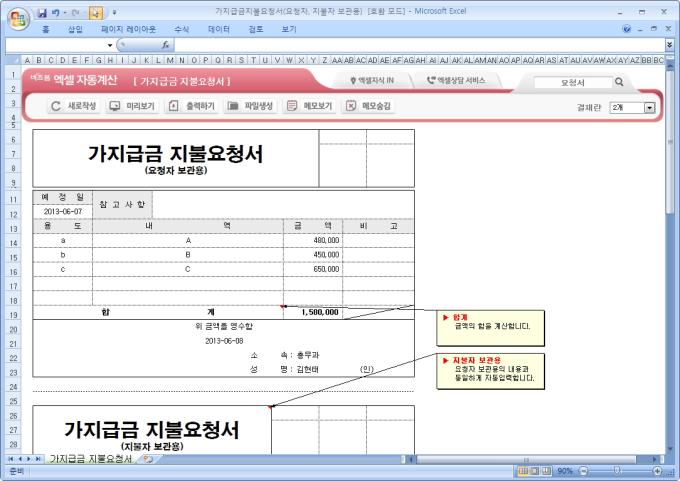This screenshot has height=481, width=680.
Task: Click the Undo arrow icon
Action: pos(56,13)
